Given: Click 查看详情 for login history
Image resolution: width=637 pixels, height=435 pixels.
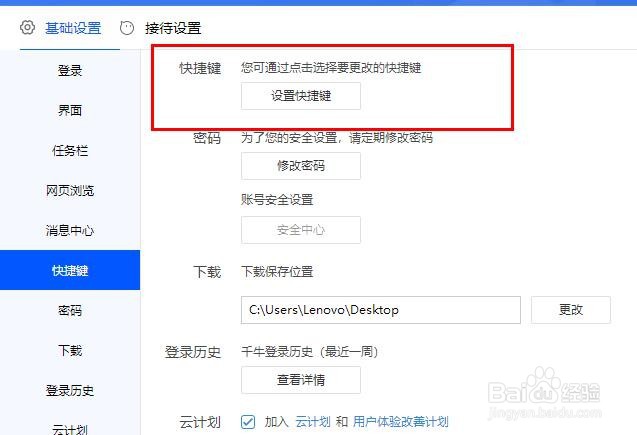Looking at the screenshot, I should (x=301, y=380).
